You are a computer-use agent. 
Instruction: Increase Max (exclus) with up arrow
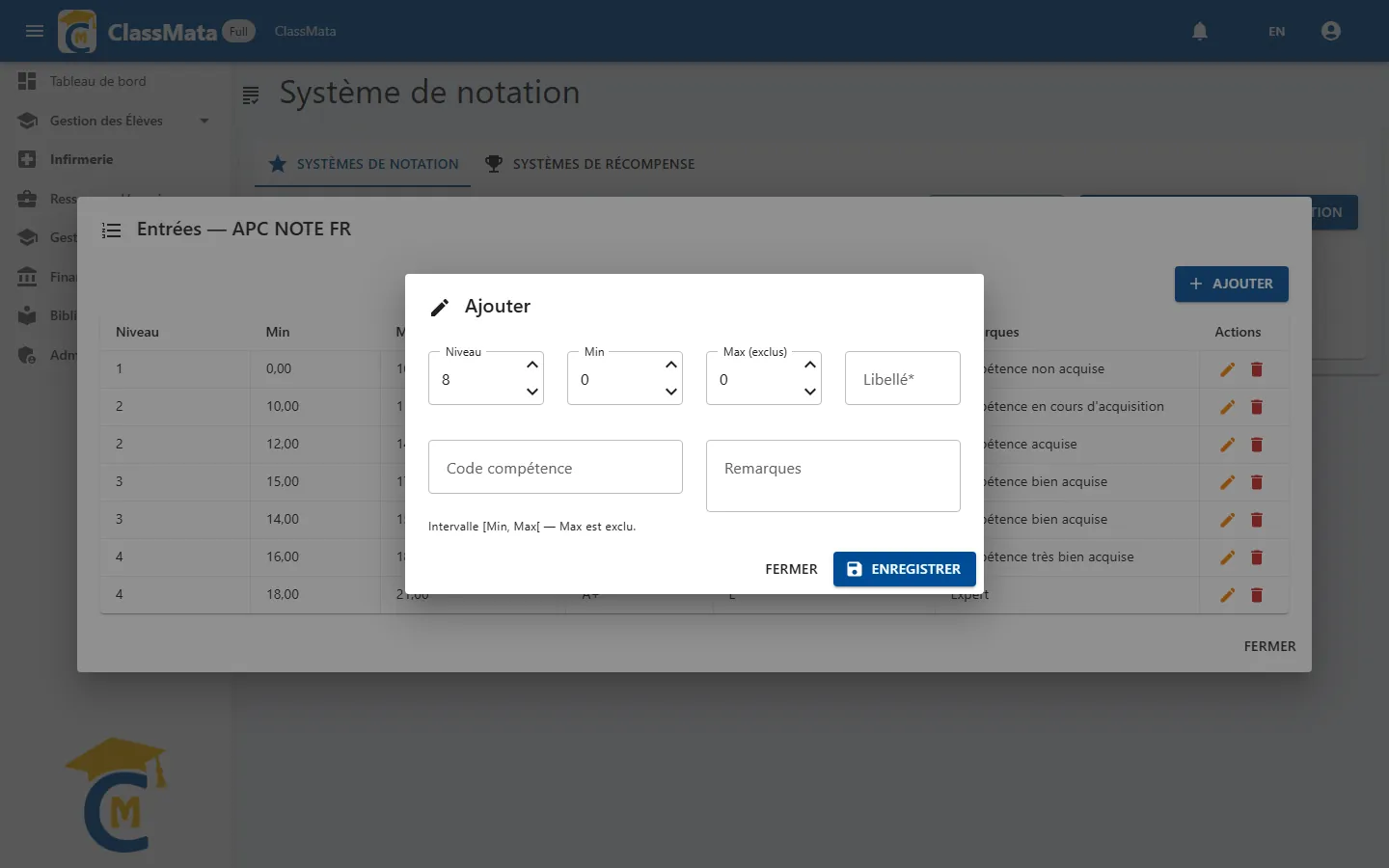(810, 365)
